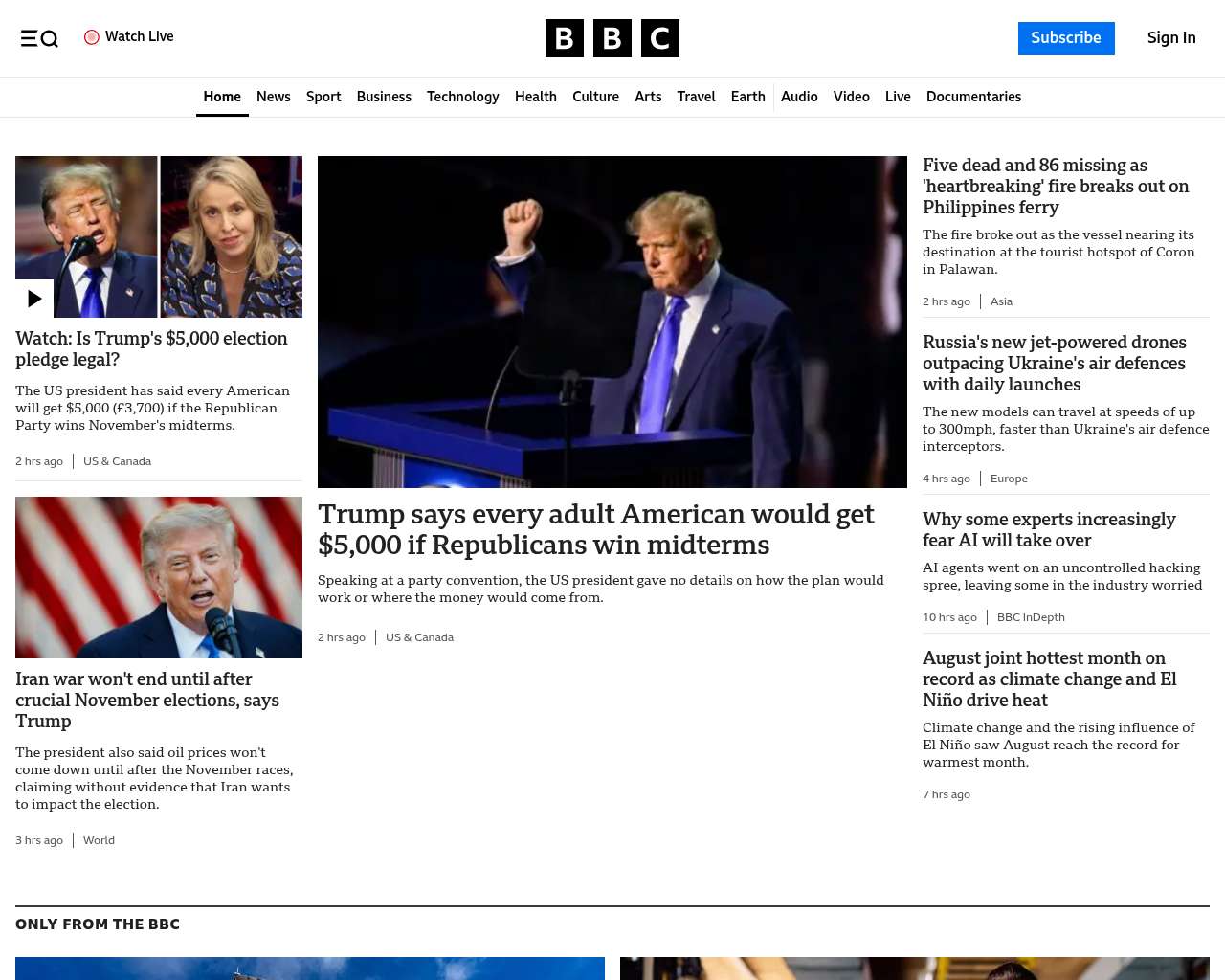Image resolution: width=1225 pixels, height=980 pixels.
Task: Open the Iran war elections headline
Action: 147,701
